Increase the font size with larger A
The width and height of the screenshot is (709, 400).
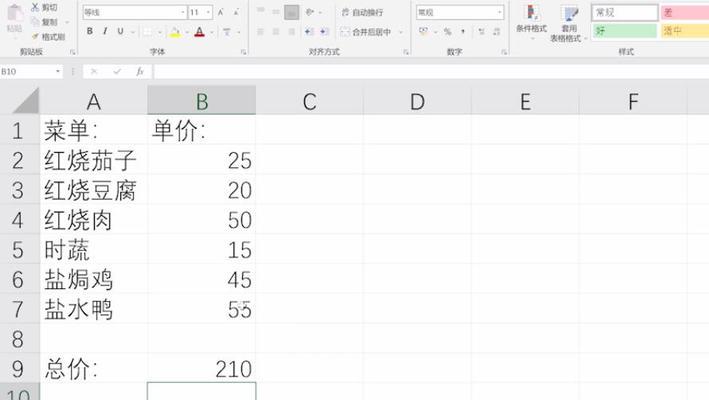pyautogui.click(x=221, y=12)
